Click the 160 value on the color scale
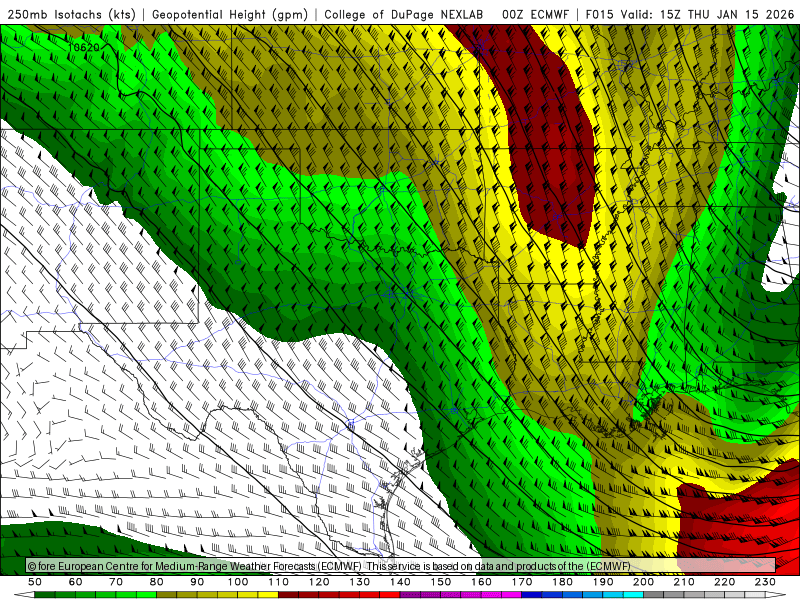Screen dimensions: 800x600 click(x=481, y=582)
